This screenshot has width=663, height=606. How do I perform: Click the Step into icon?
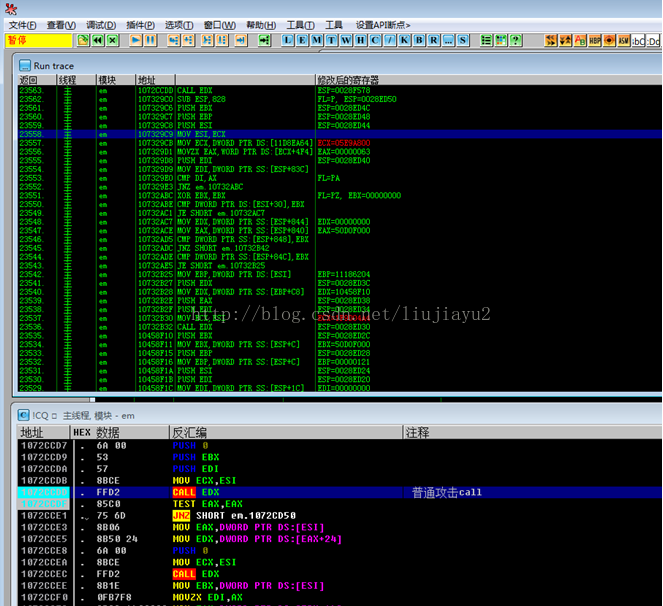click(x=173, y=40)
